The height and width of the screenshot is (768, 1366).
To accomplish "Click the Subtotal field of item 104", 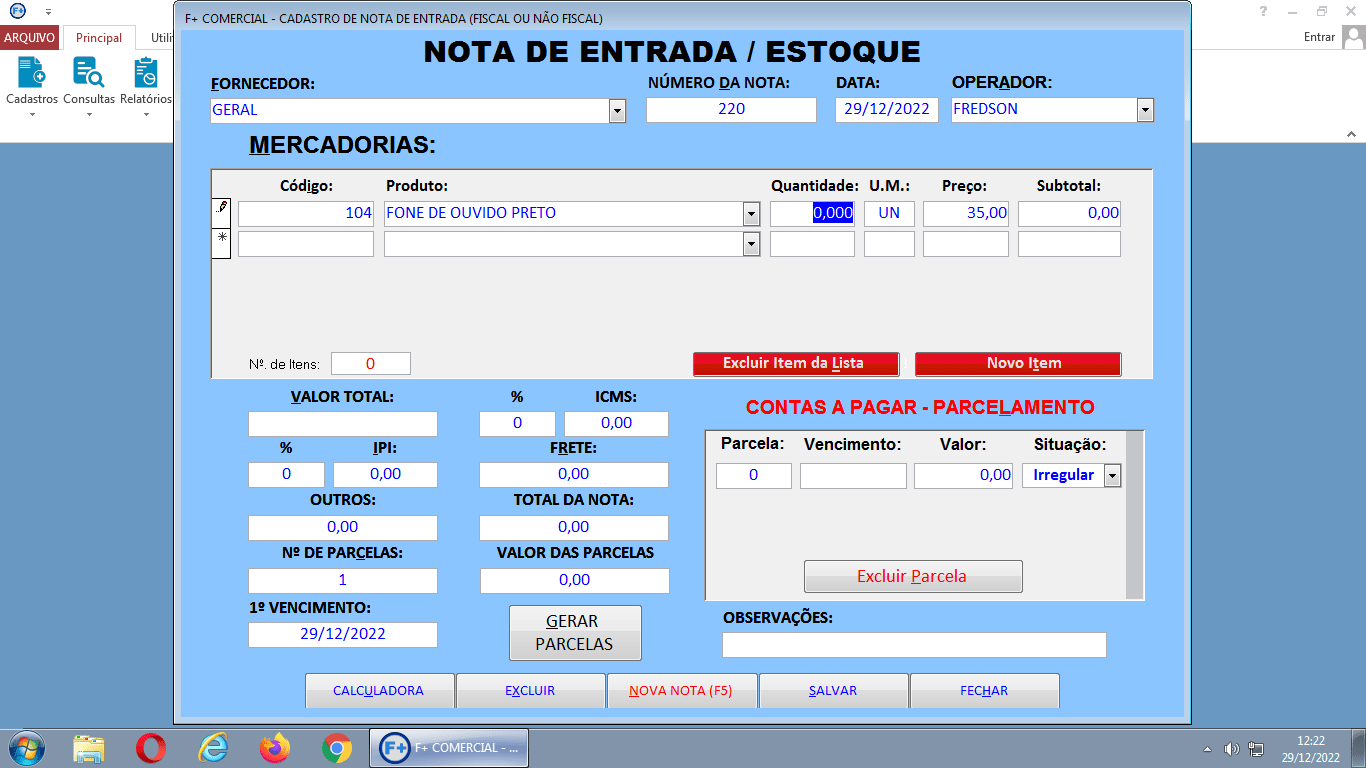I will click(1069, 214).
